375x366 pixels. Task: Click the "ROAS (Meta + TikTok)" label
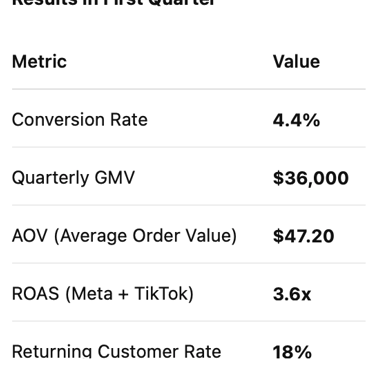[103, 294]
